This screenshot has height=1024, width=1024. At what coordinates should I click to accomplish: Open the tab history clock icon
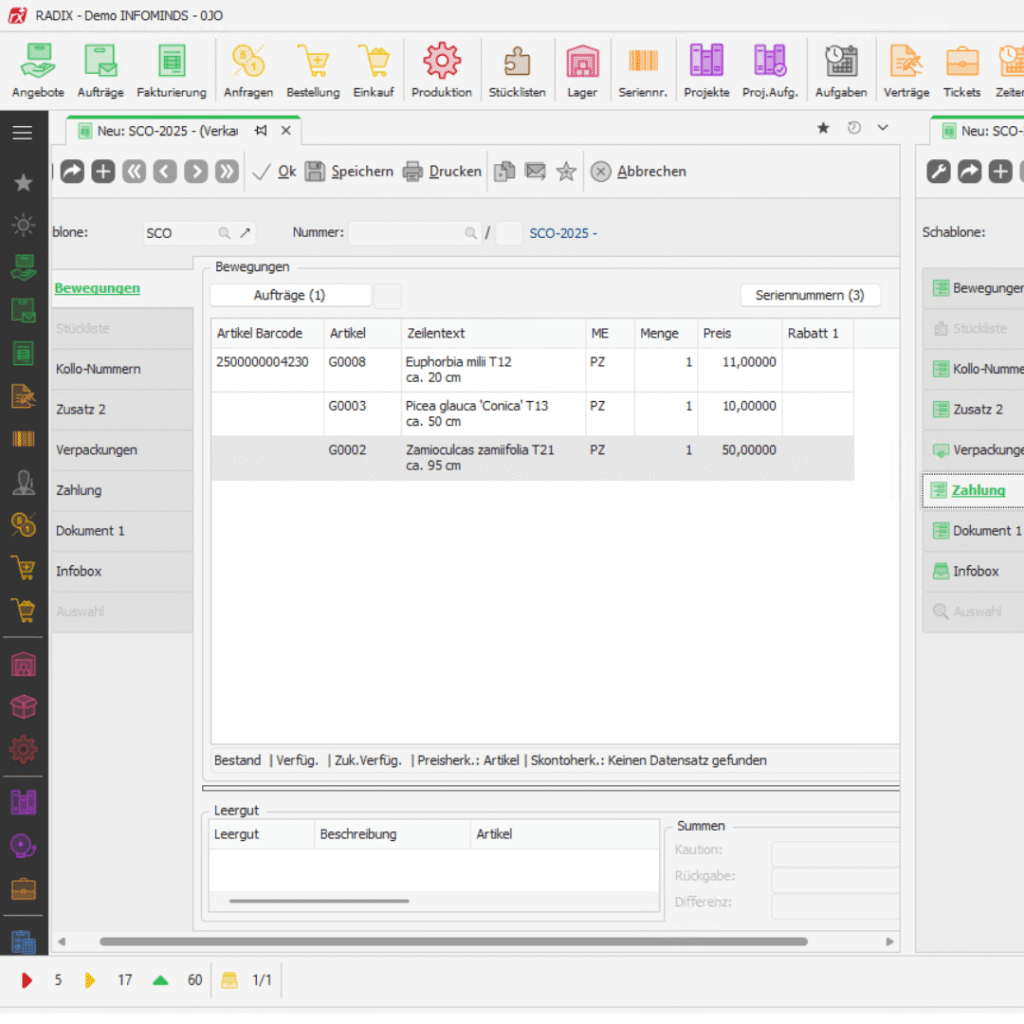tap(854, 128)
